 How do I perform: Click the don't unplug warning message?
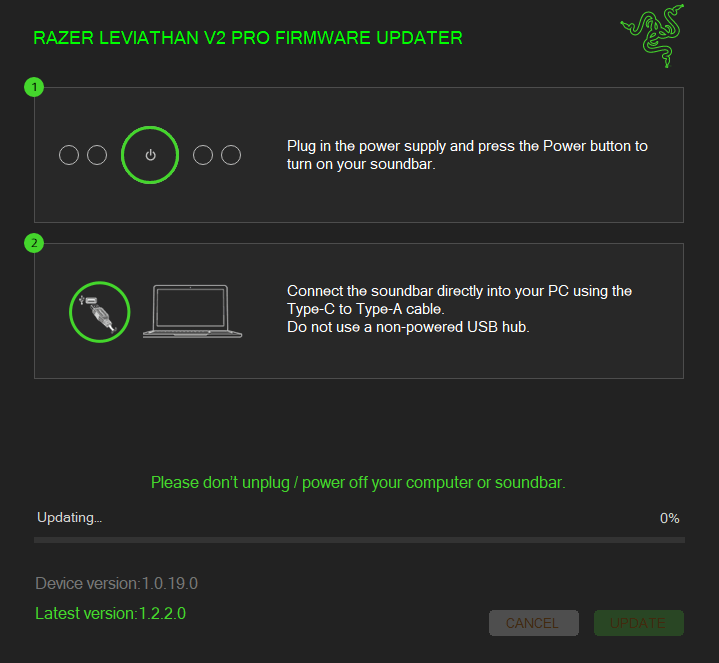click(358, 483)
